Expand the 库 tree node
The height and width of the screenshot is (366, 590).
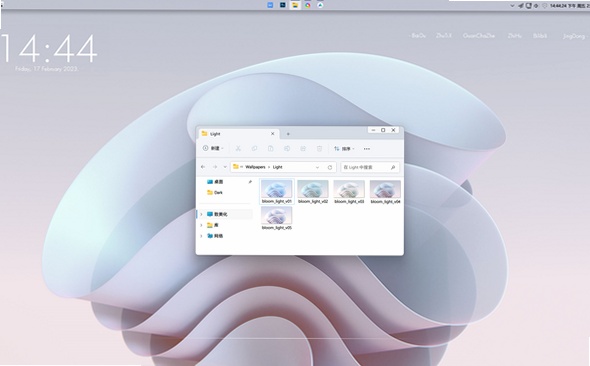pyautogui.click(x=201, y=225)
